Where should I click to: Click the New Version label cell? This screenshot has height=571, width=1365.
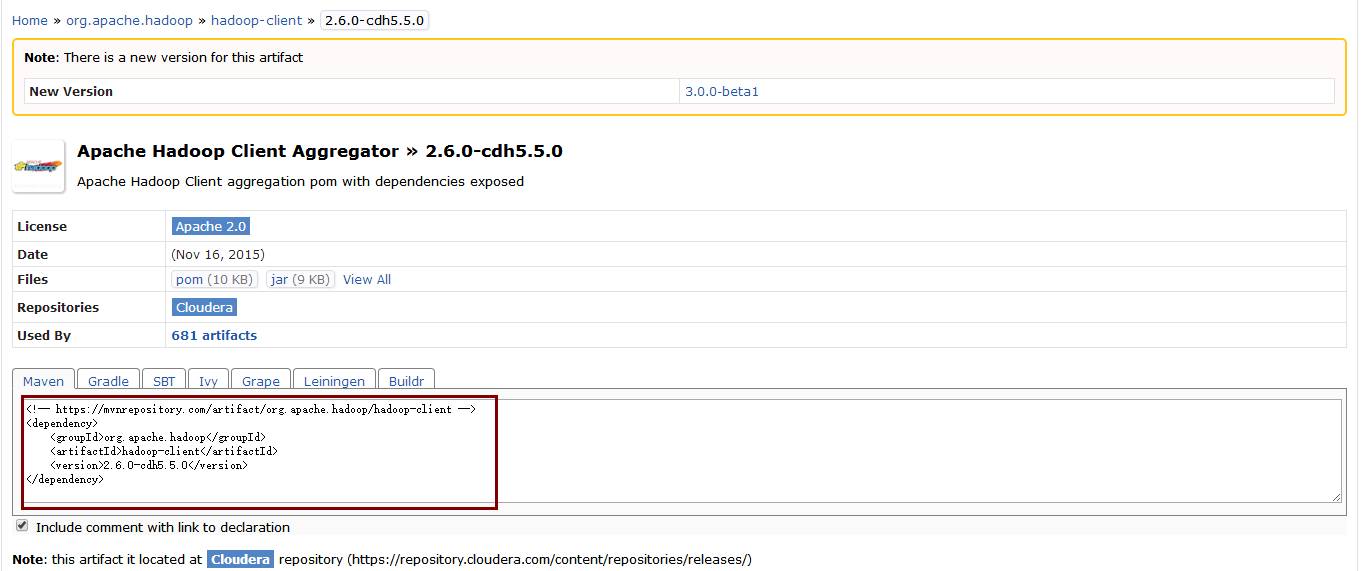click(351, 91)
